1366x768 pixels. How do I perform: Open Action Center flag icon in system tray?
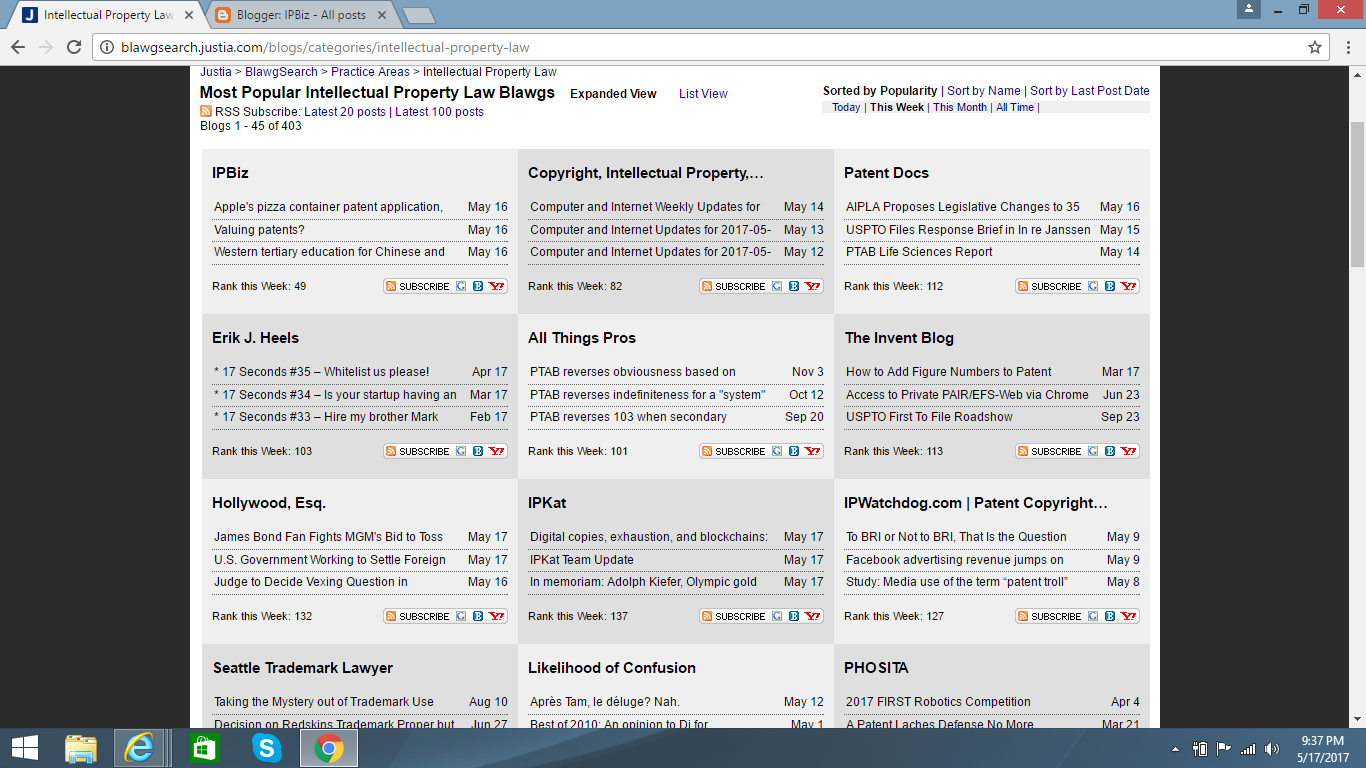1224,749
